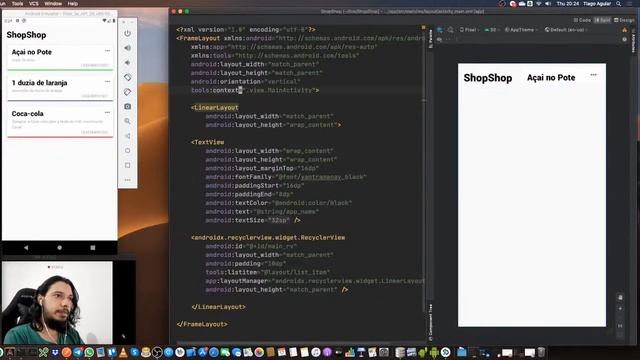Open VLC from the Dock
Image resolution: width=640 pixels, height=360 pixels.
[x=123, y=352]
